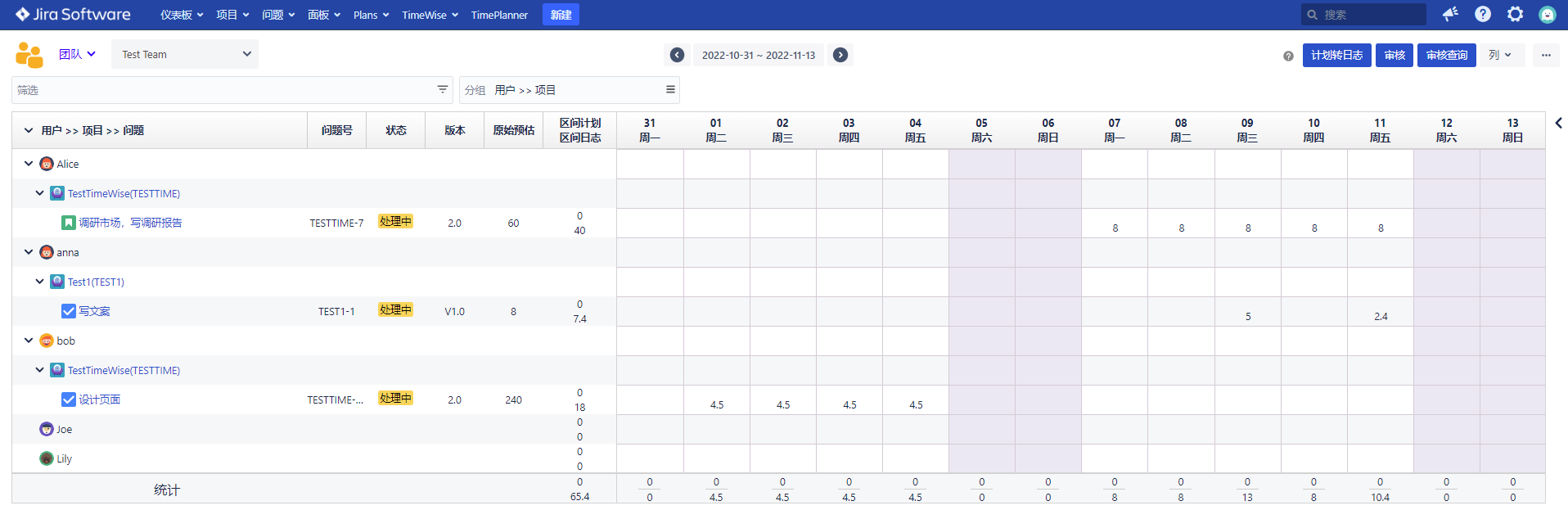Collapse the Alice user row
The height and width of the screenshot is (510, 1568).
pyautogui.click(x=29, y=164)
